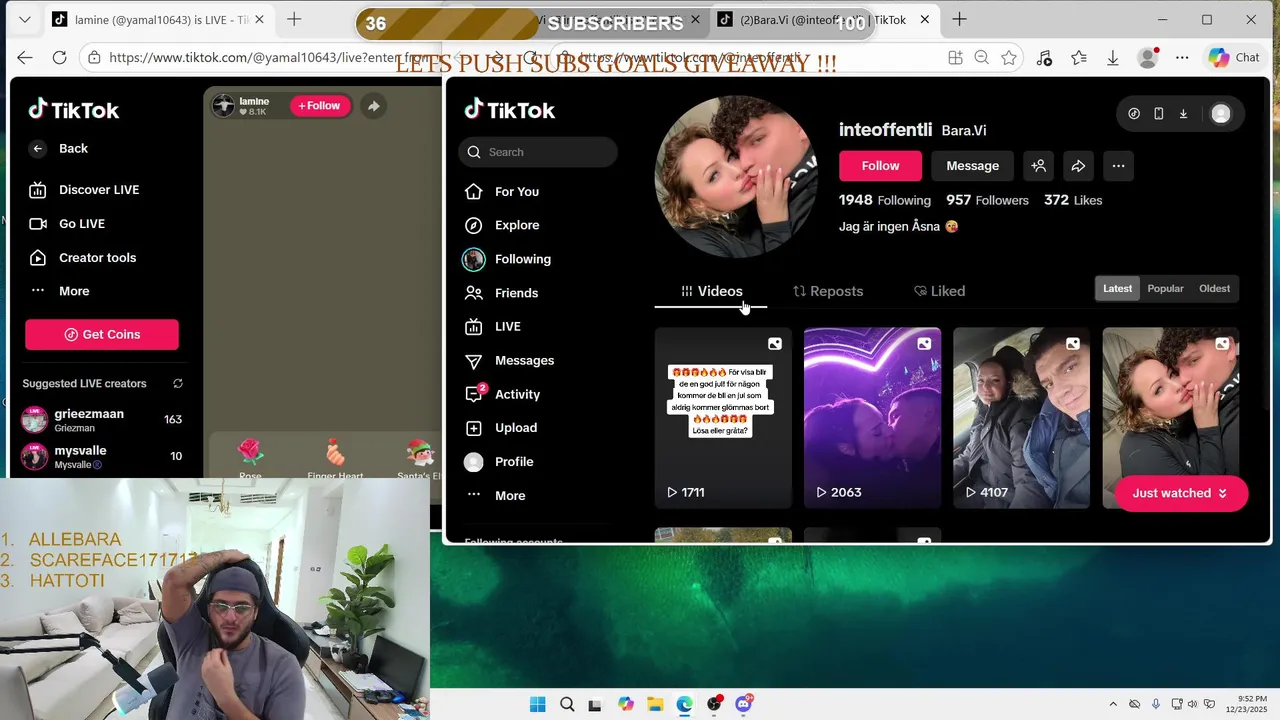Click Get Coins button in back window
The height and width of the screenshot is (720, 1280).
tap(102, 335)
